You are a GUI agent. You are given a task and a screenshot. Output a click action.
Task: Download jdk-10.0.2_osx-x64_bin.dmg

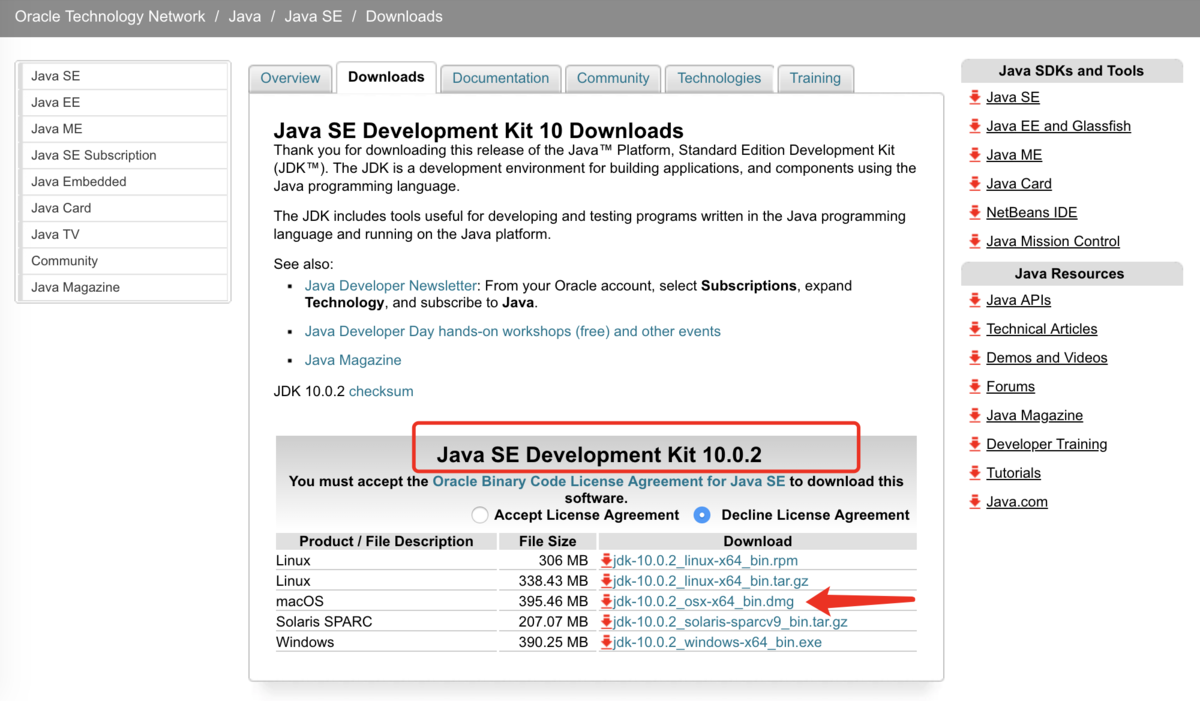pyautogui.click(x=703, y=601)
